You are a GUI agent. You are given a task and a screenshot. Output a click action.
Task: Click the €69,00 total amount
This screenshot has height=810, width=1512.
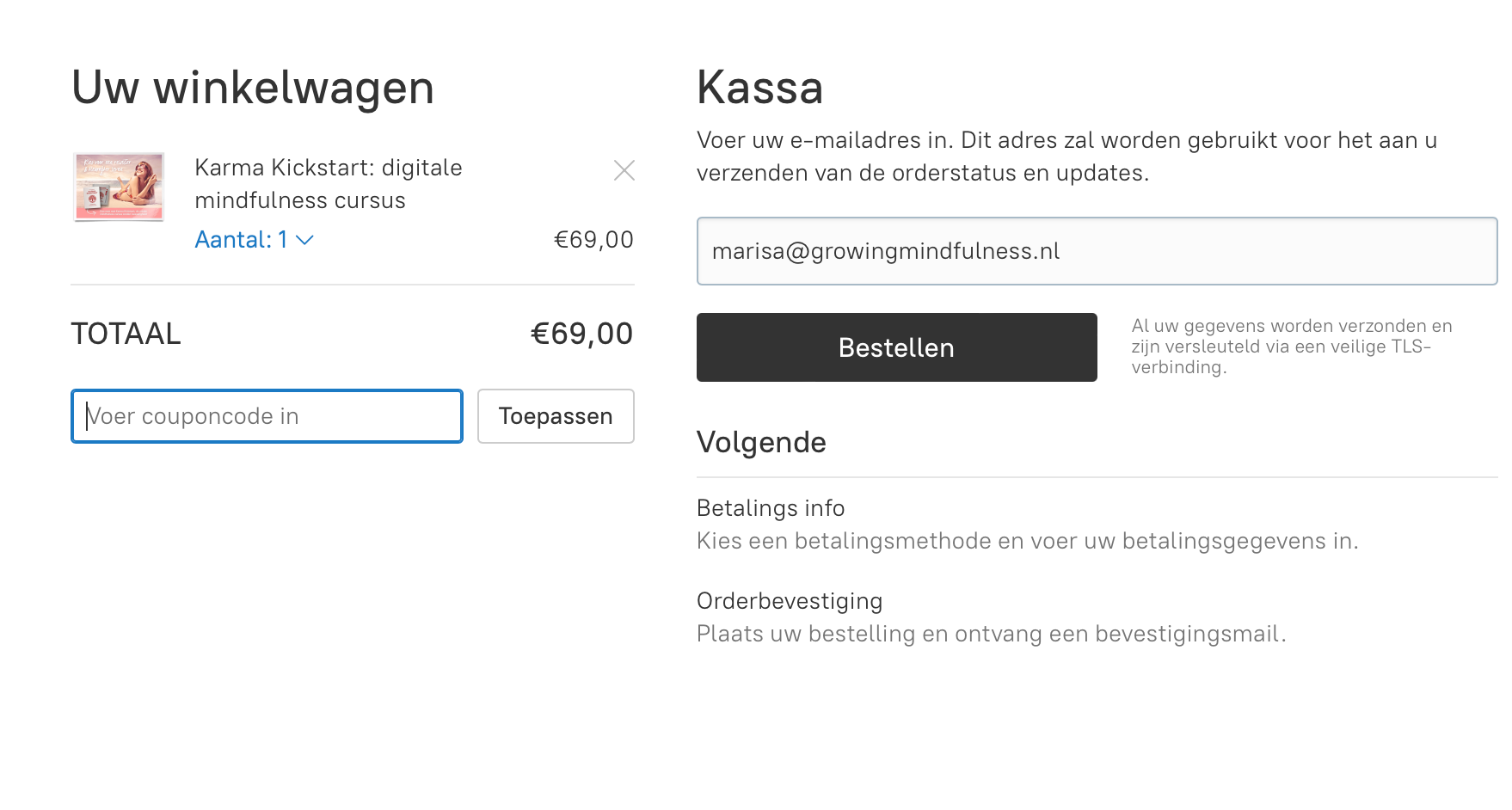581,334
